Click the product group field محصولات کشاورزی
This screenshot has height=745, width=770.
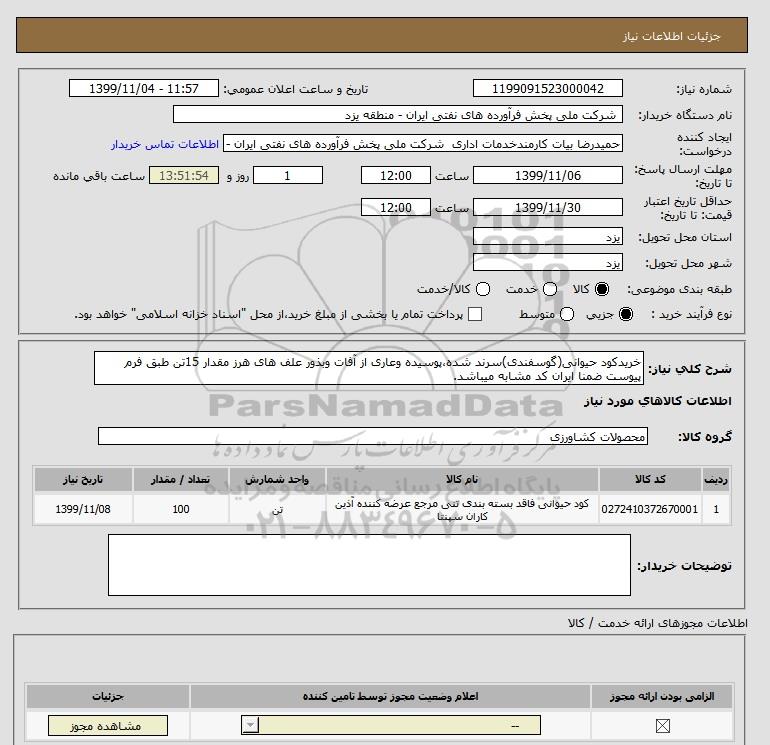tap(373, 436)
